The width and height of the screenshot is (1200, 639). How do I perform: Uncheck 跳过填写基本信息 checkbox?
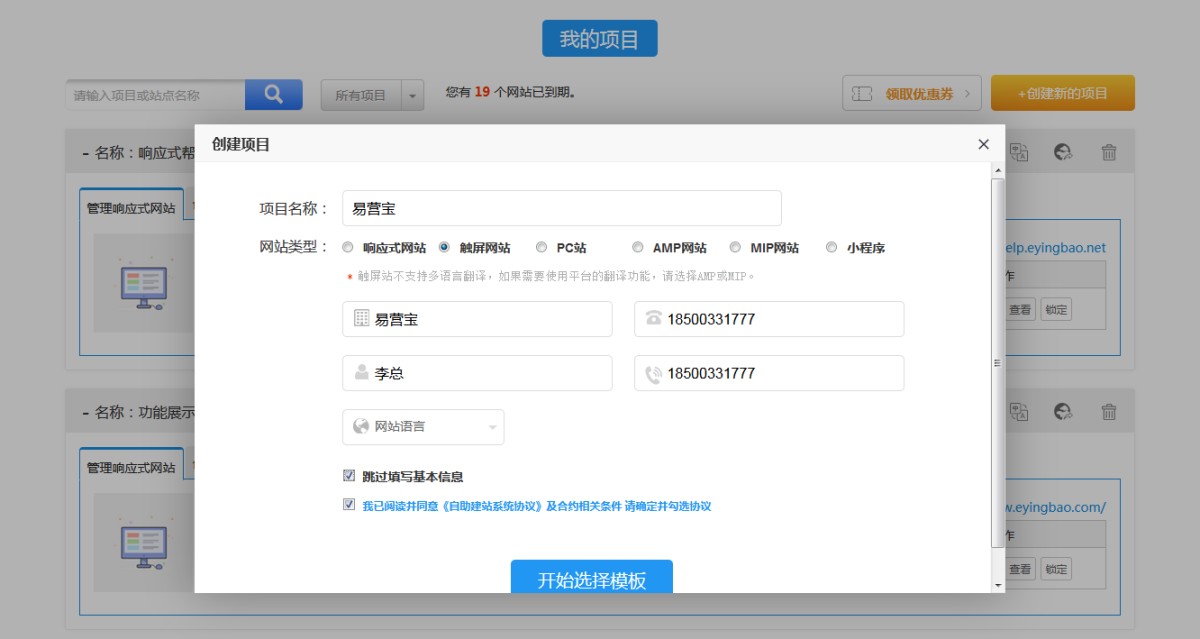(349, 476)
